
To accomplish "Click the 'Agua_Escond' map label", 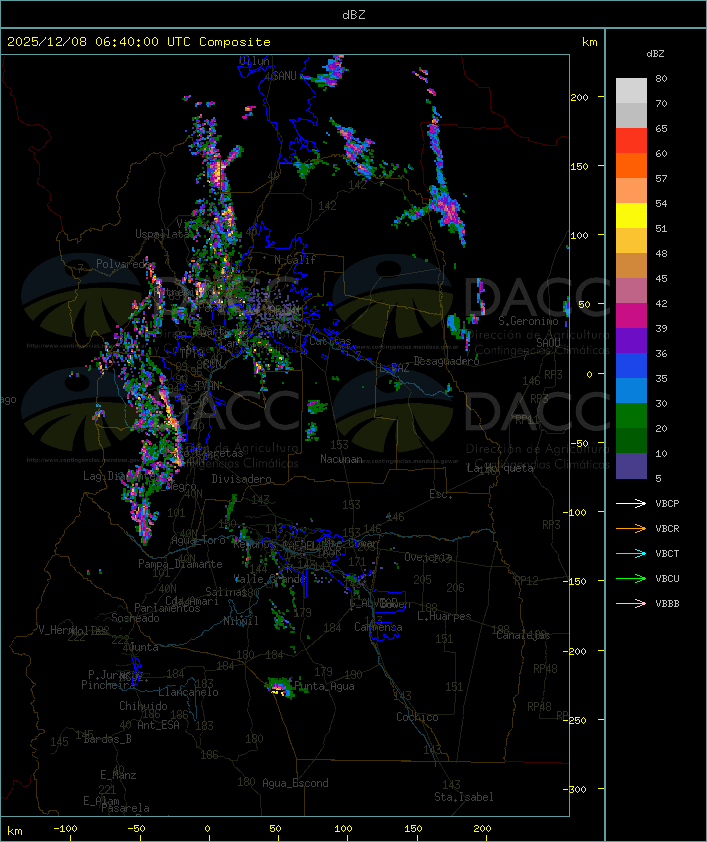I will click(295, 783).
